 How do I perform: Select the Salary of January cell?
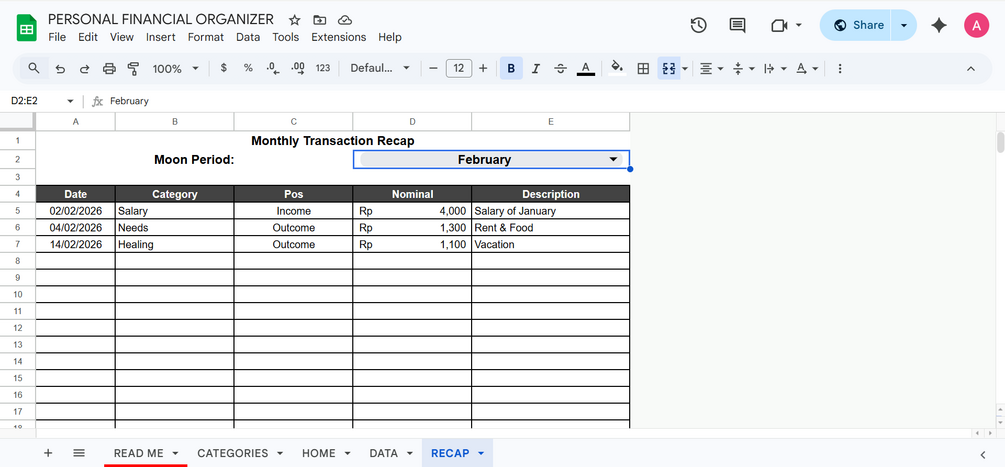(551, 211)
